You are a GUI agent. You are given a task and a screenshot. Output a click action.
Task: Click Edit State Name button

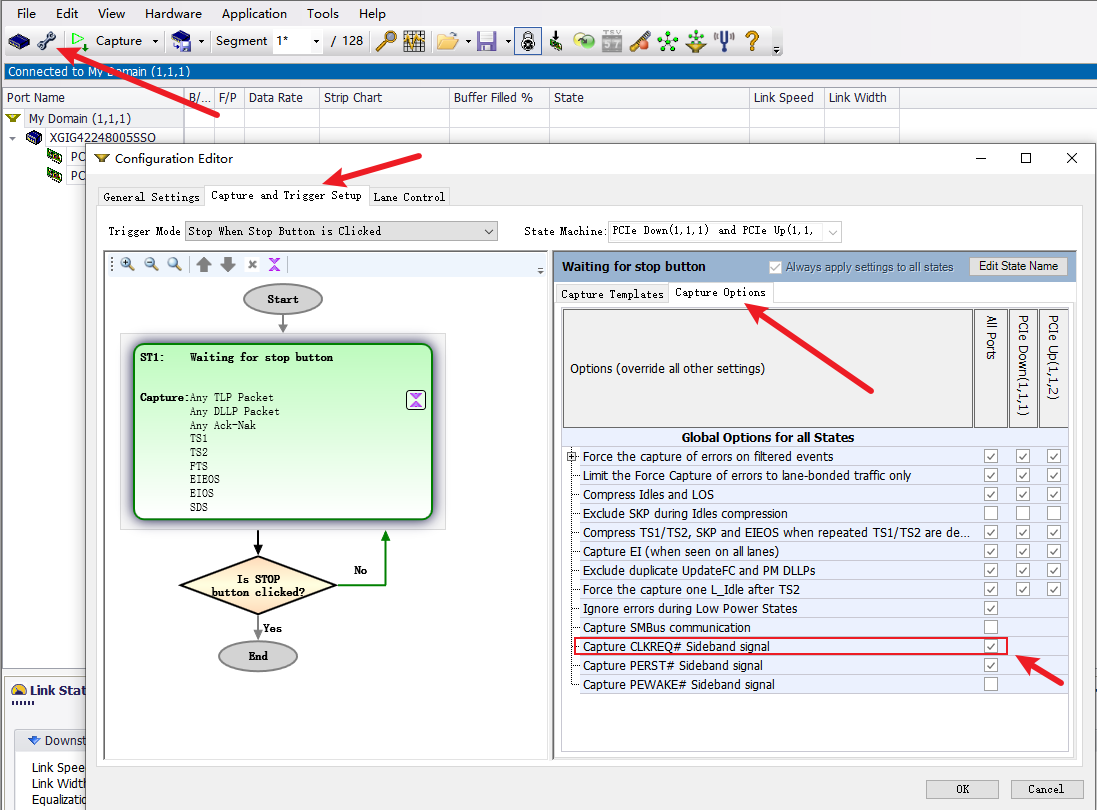pos(1018,266)
